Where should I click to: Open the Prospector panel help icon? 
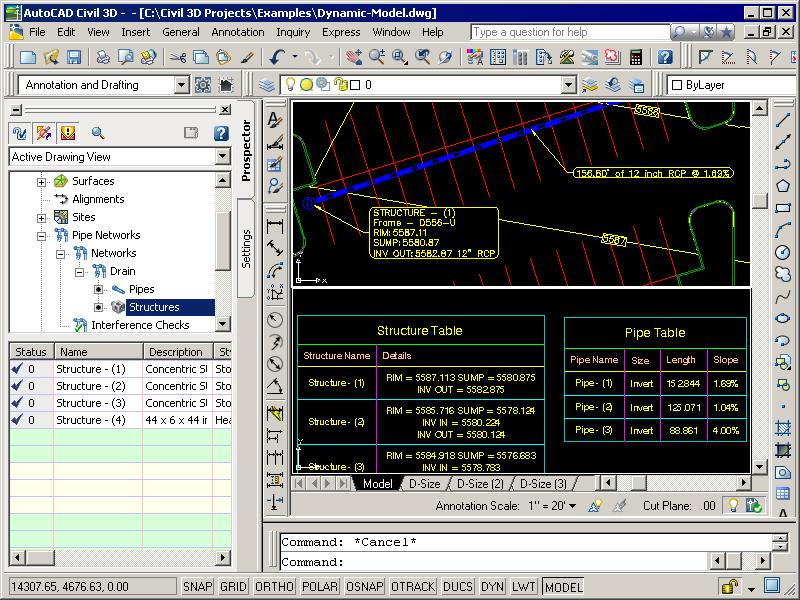(x=221, y=134)
